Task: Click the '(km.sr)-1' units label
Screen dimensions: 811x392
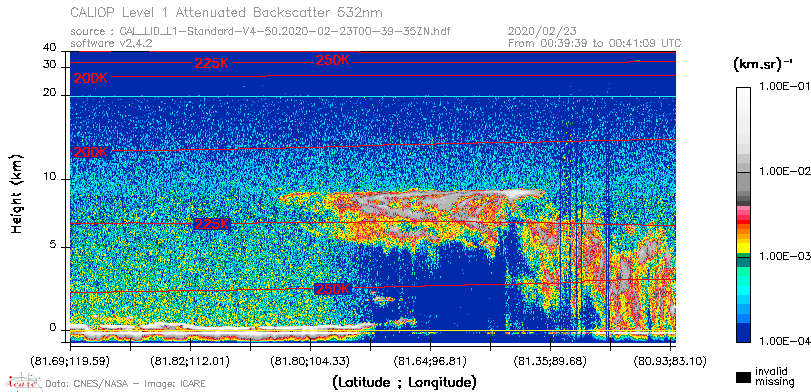Action: (x=763, y=64)
